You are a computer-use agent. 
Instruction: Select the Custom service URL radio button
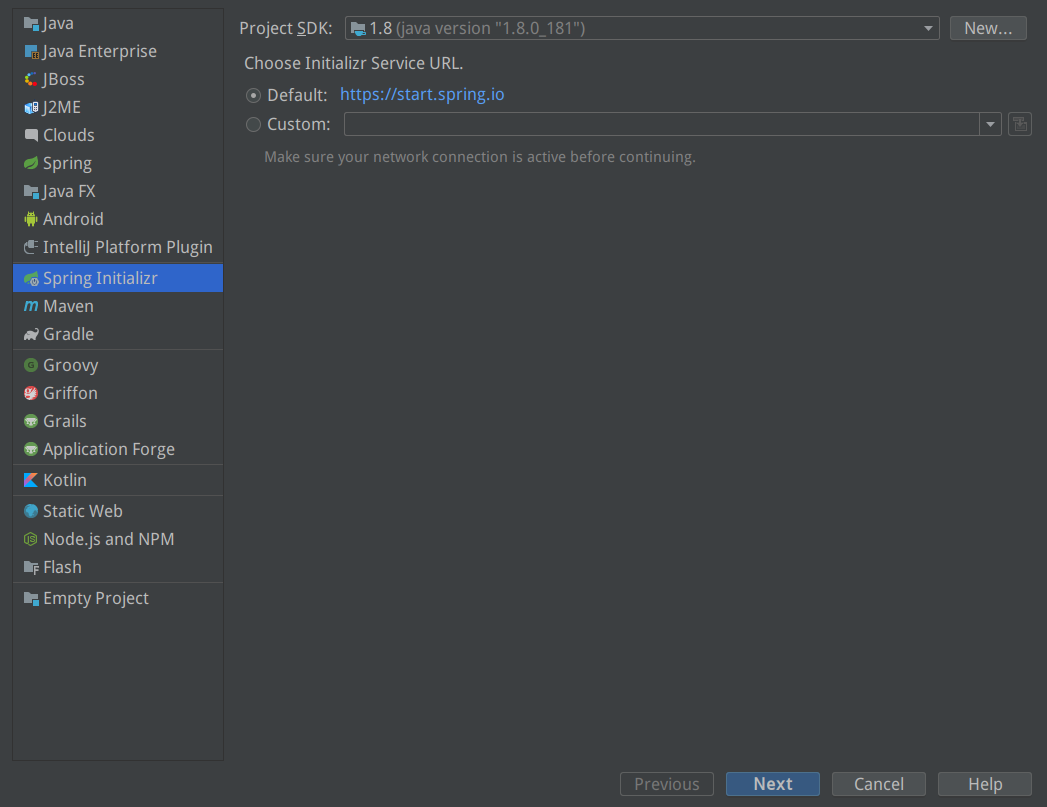(x=253, y=125)
